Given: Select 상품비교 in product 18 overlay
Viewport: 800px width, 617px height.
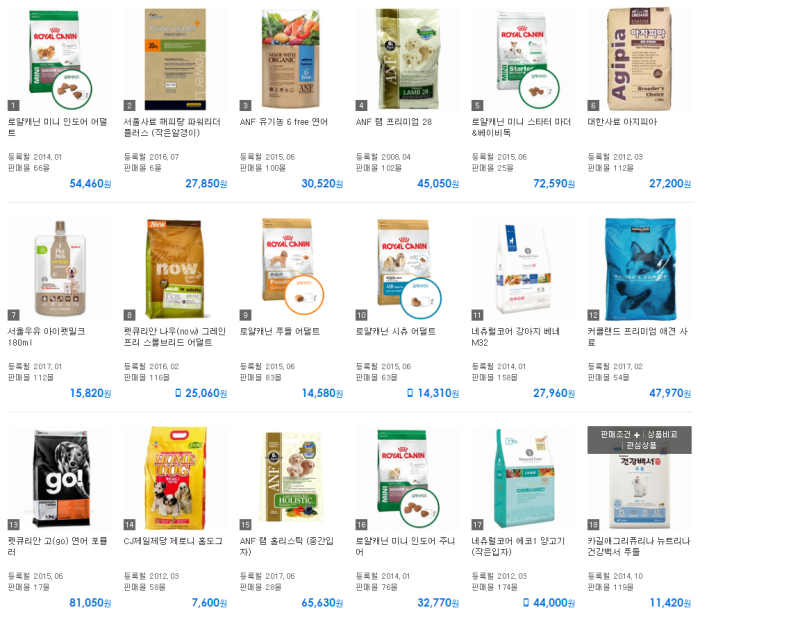Looking at the screenshot, I should pos(662,434).
